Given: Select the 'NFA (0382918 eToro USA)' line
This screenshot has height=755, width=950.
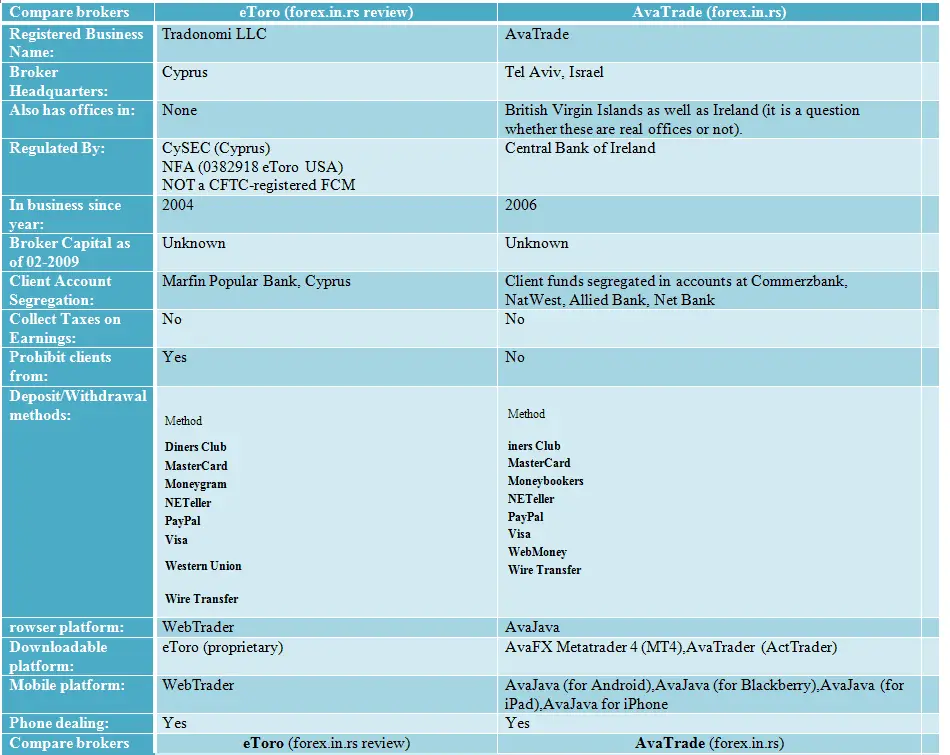Looking at the screenshot, I should pos(253,167).
